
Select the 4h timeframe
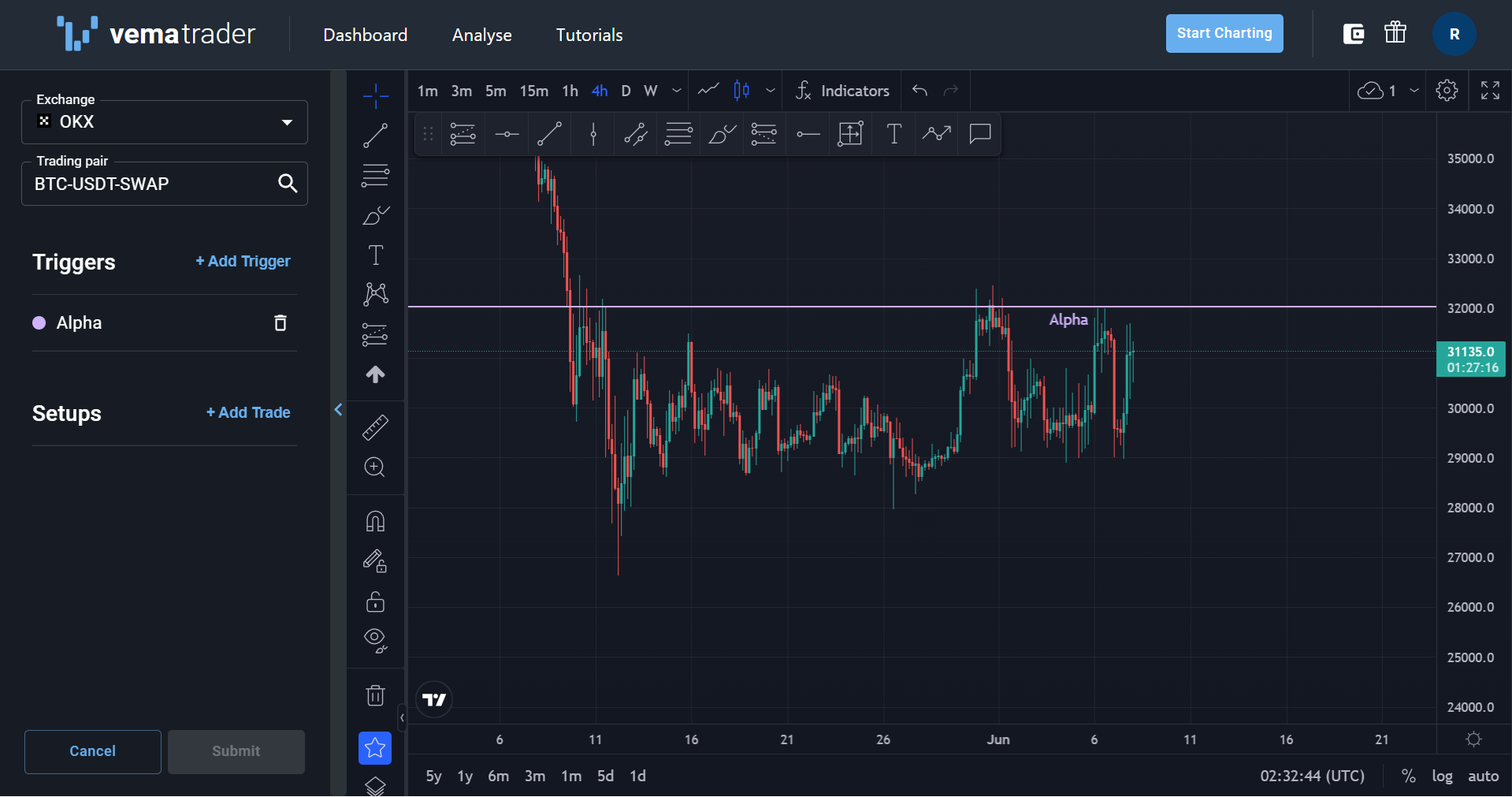tap(600, 91)
